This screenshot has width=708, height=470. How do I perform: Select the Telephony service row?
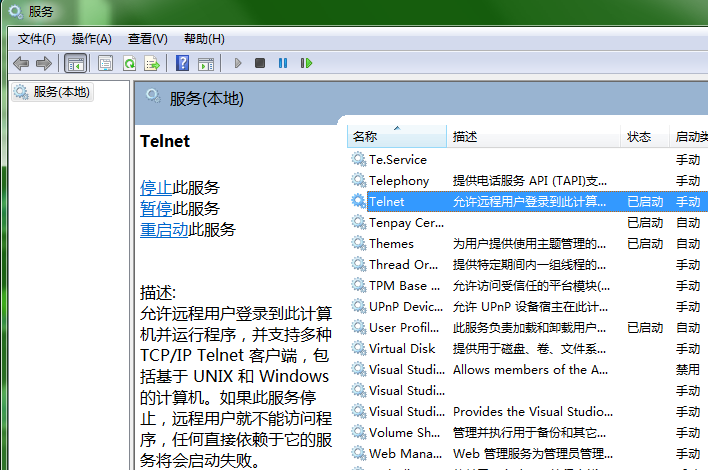(x=527, y=181)
